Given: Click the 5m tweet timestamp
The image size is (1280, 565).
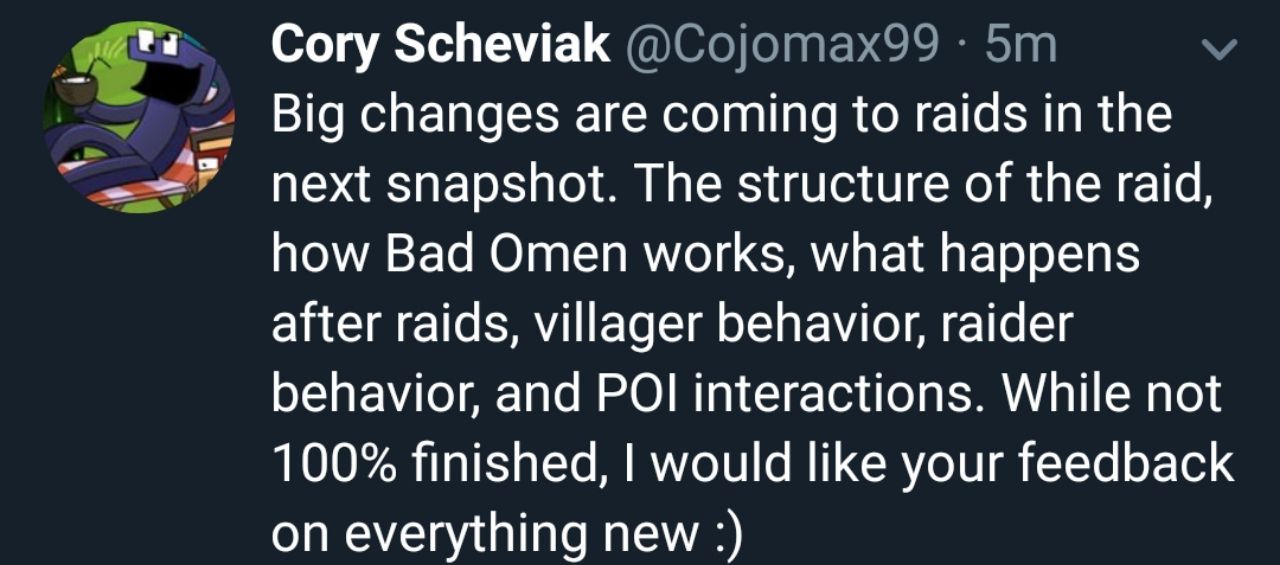Looking at the screenshot, I should 1020,45.
